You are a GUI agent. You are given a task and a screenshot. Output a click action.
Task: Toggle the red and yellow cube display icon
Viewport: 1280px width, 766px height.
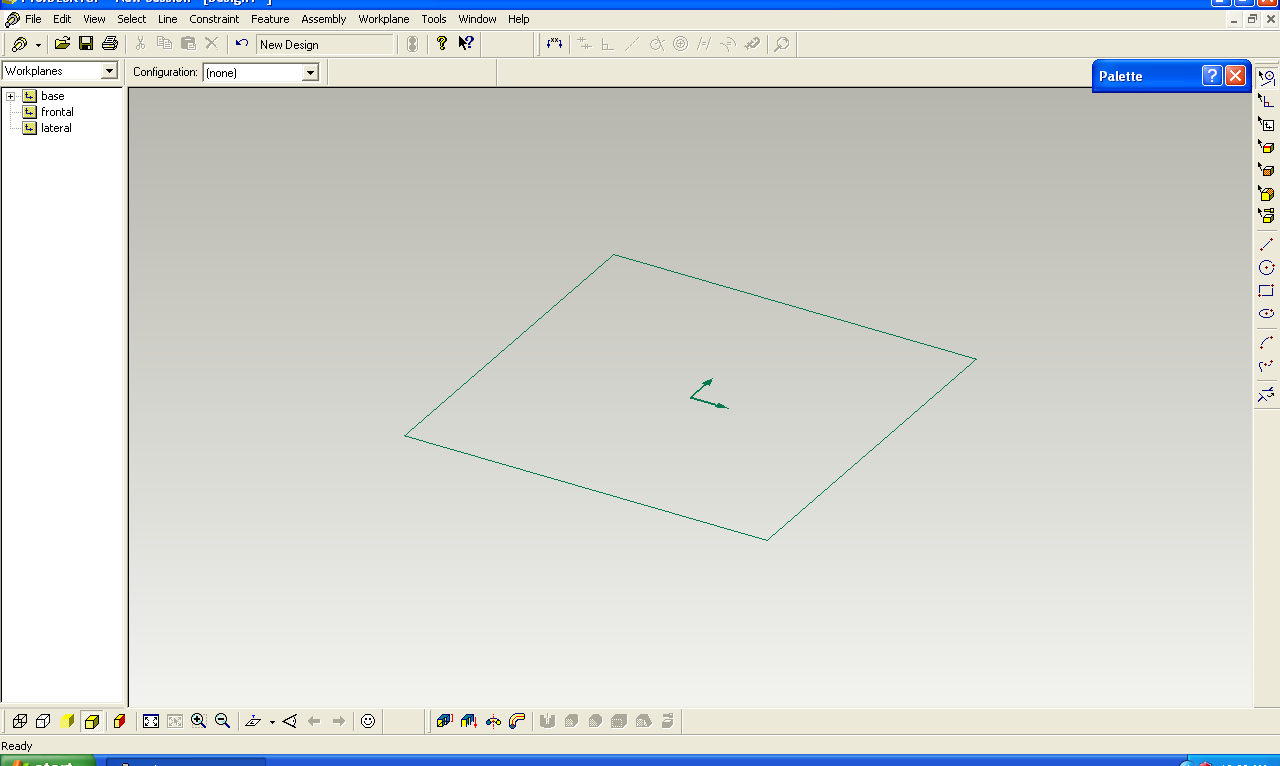(120, 721)
